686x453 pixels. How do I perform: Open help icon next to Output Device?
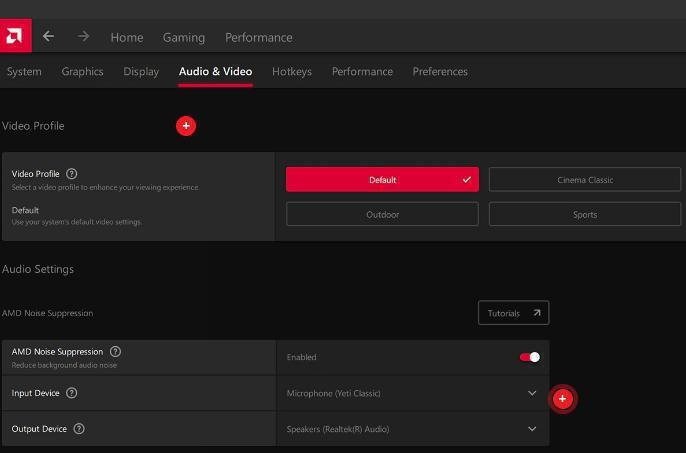pyautogui.click(x=79, y=429)
